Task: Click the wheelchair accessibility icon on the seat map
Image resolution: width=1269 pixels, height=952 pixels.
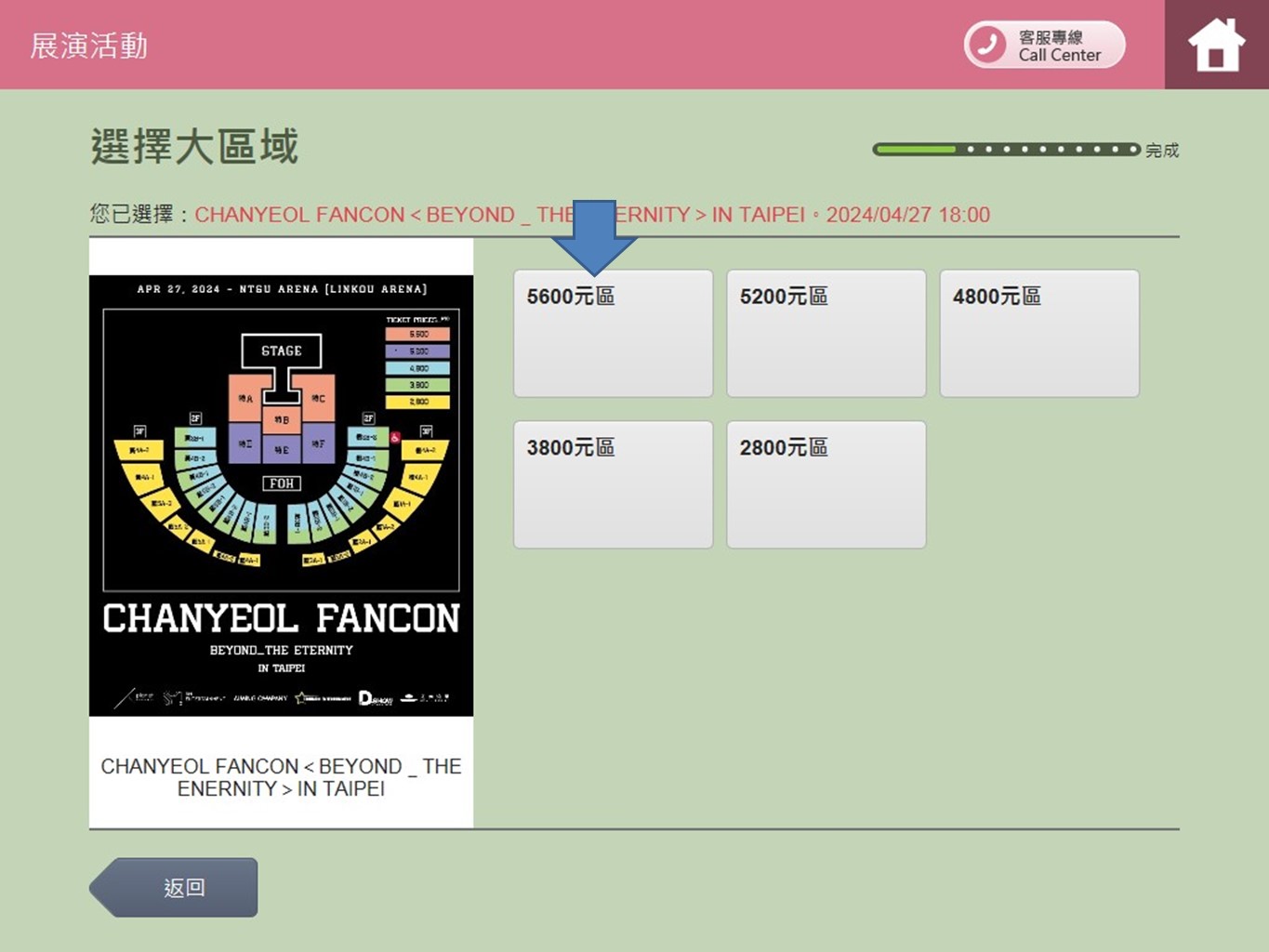Action: tap(395, 437)
